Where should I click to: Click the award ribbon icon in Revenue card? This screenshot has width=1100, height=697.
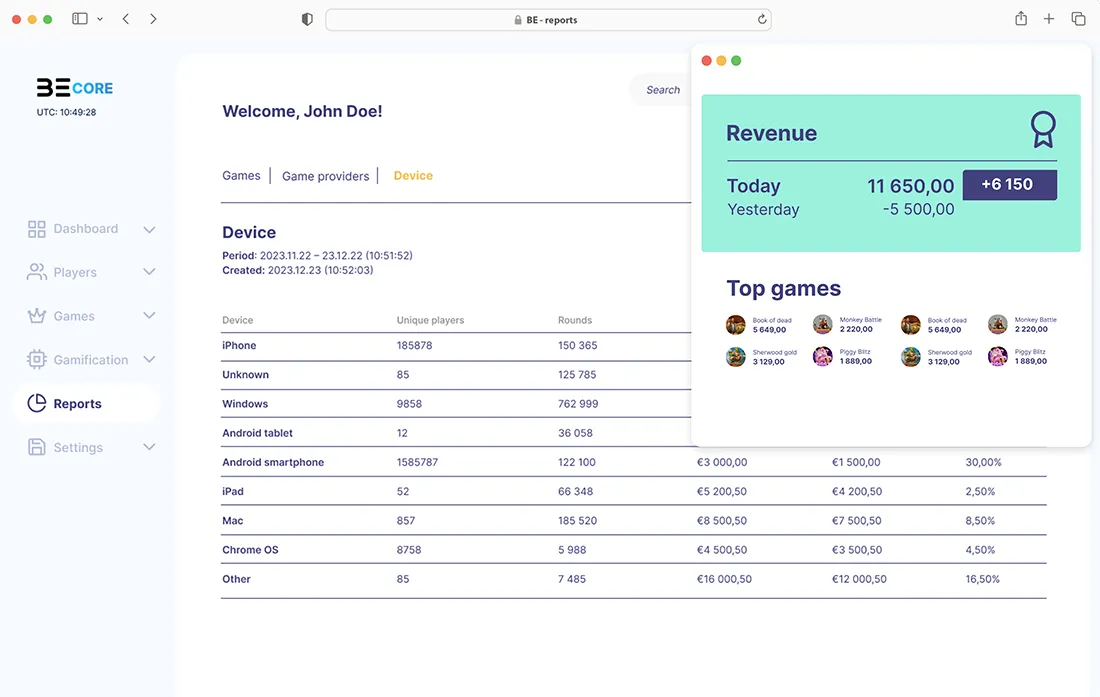pyautogui.click(x=1043, y=130)
